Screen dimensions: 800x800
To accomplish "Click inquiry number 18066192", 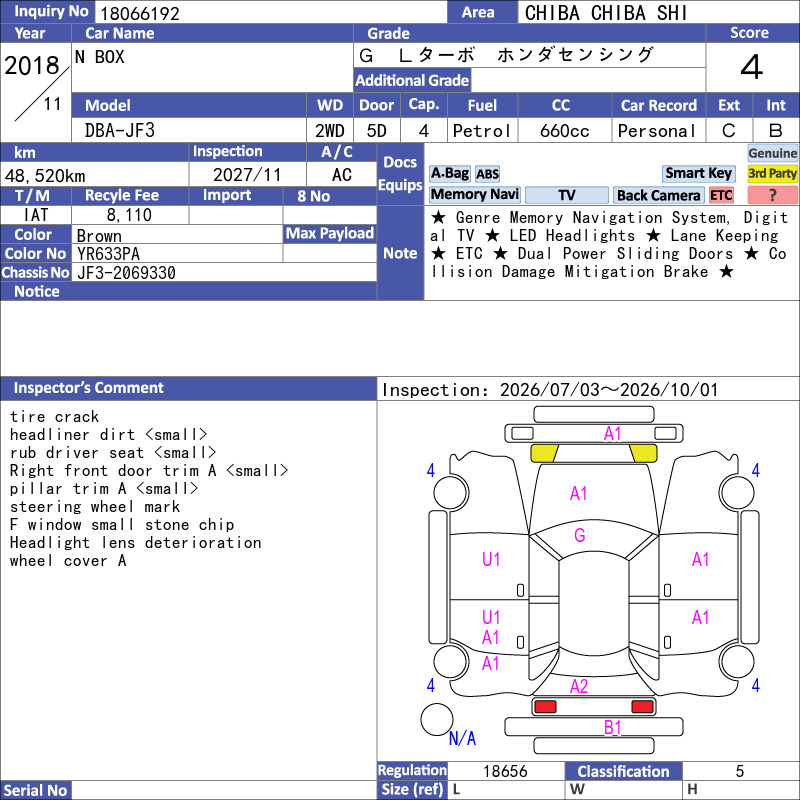I will [x=140, y=13].
